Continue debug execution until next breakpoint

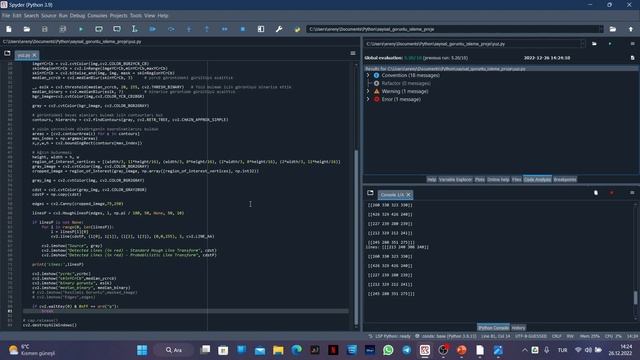point(224,29)
